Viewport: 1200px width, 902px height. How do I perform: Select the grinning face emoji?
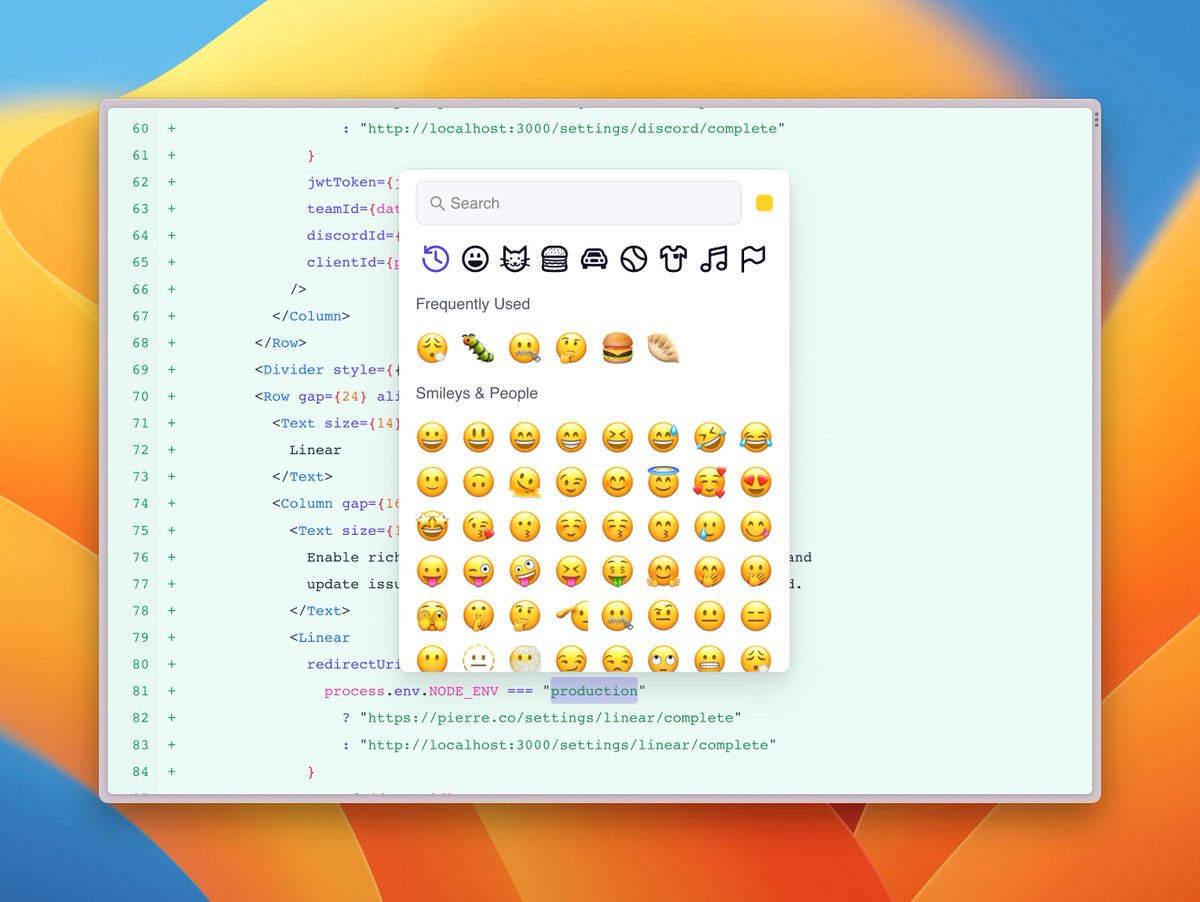[432, 437]
